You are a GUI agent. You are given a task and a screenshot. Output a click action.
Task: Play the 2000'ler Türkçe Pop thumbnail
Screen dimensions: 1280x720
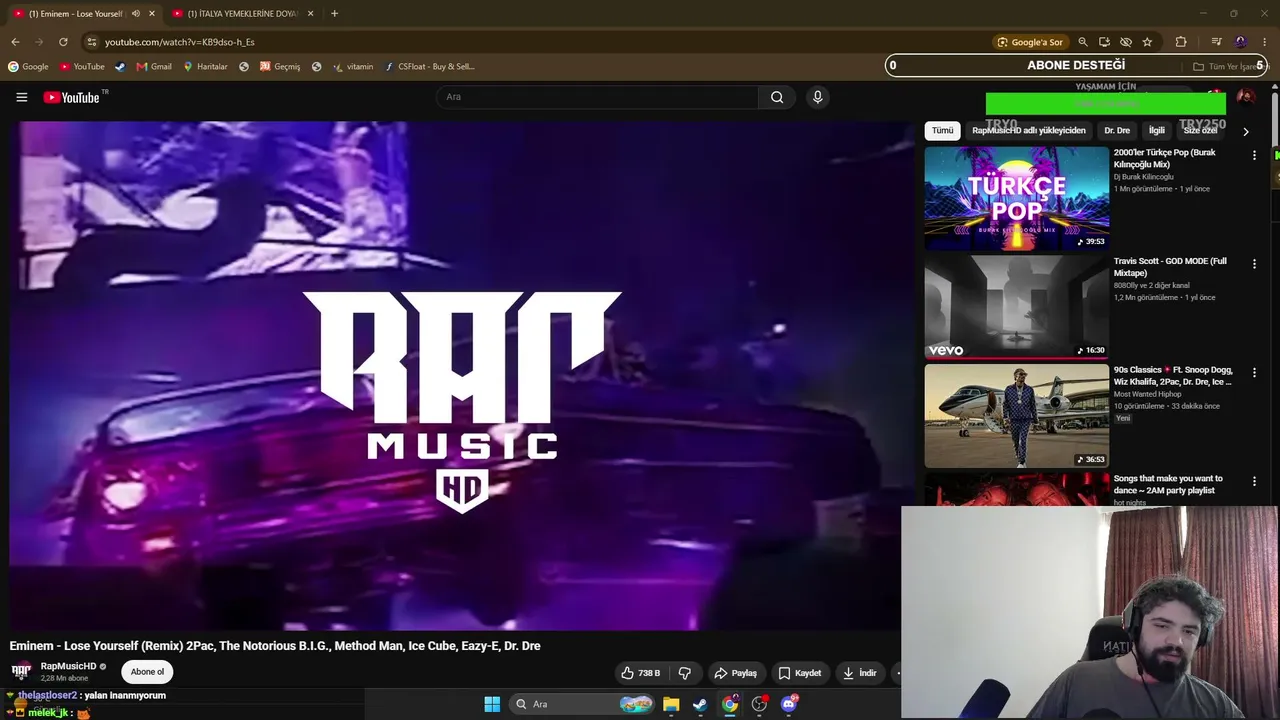point(1016,199)
